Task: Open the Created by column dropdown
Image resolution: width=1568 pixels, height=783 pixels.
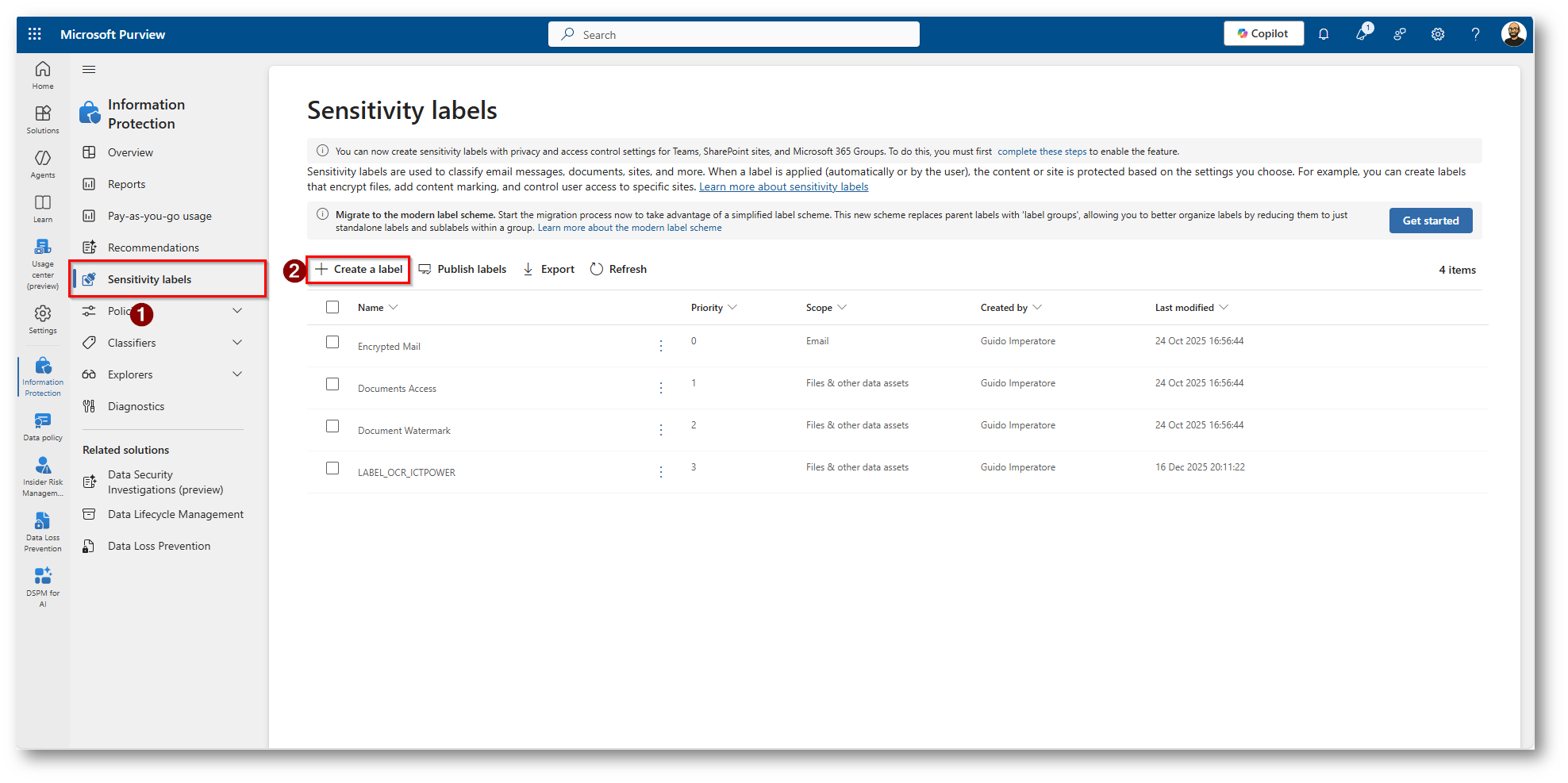Action: tap(1037, 307)
